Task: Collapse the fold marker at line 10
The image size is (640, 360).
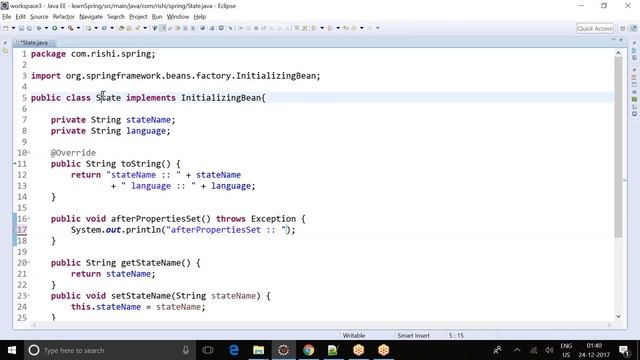Action: click(x=29, y=152)
